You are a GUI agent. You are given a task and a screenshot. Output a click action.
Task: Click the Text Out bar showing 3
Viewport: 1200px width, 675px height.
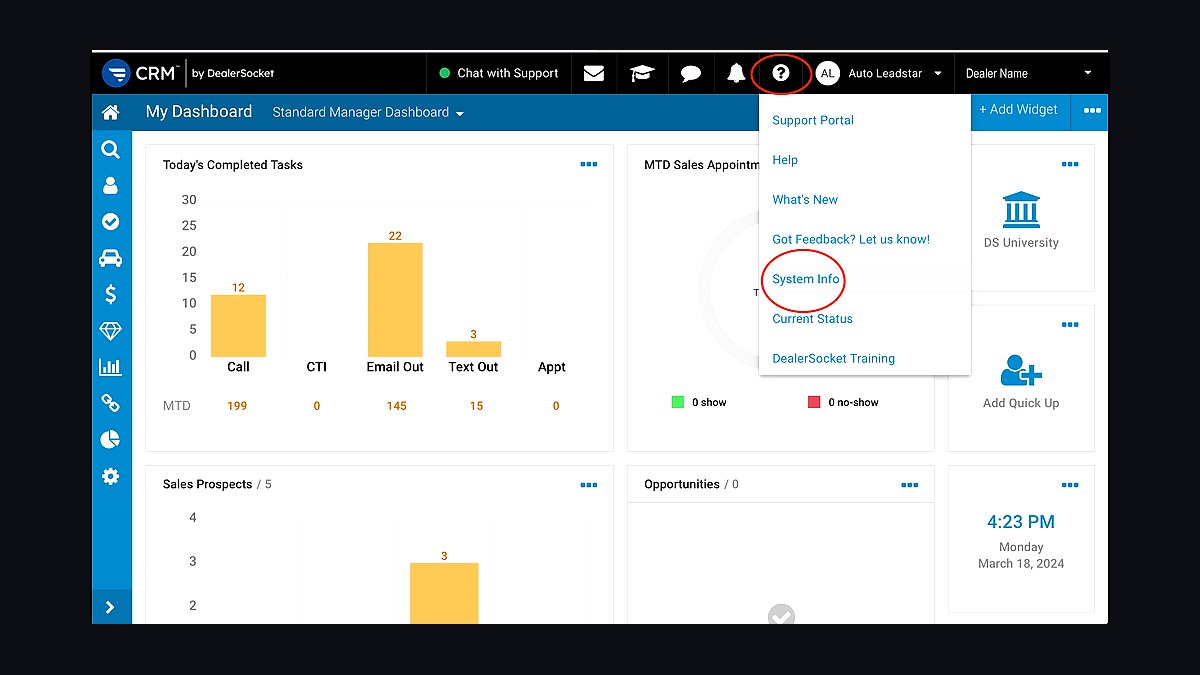click(473, 349)
